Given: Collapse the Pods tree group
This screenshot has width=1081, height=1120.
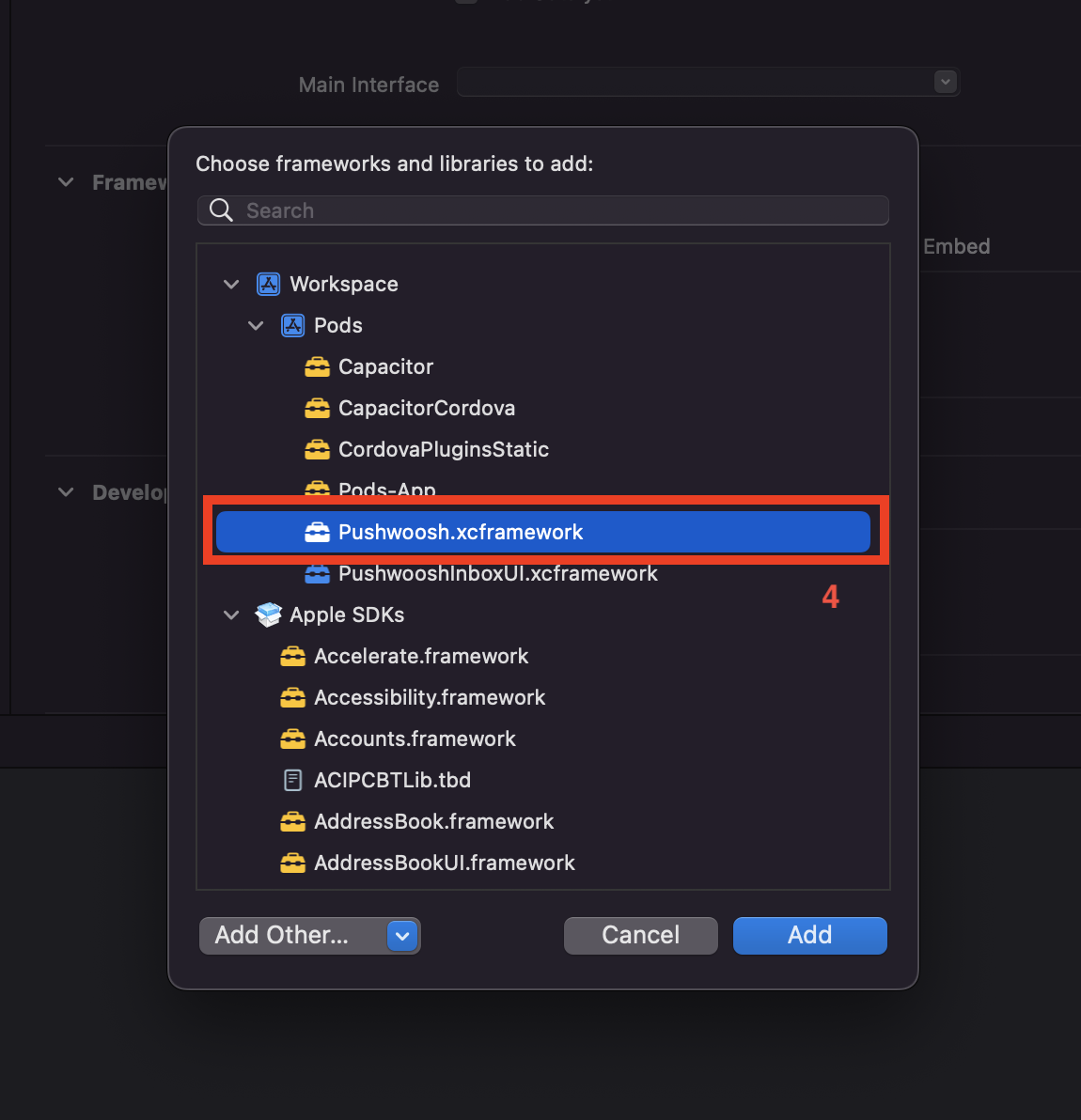Looking at the screenshot, I should pos(256,326).
